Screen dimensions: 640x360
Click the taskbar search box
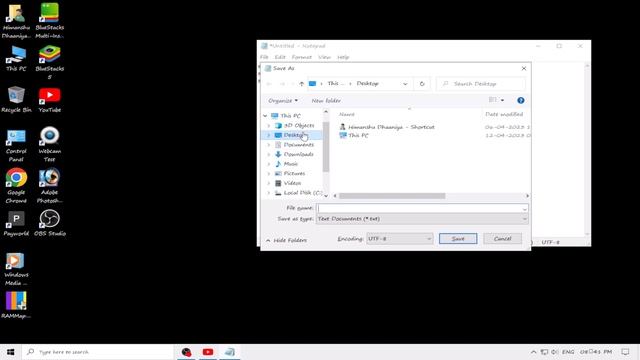[x=98, y=352]
